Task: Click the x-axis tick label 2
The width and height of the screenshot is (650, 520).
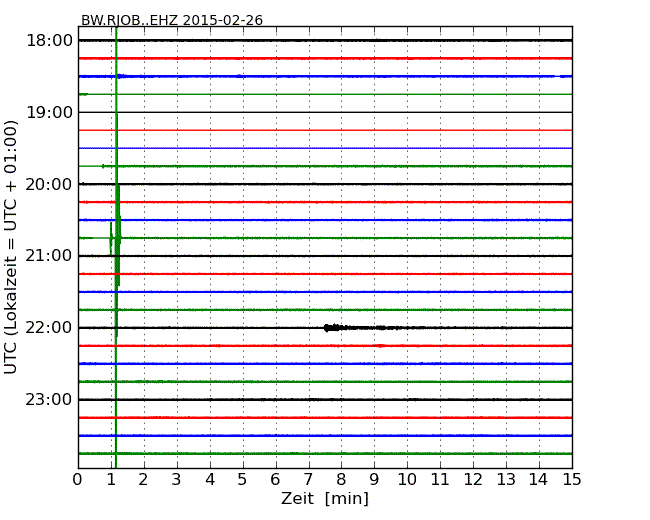Action: pos(143,480)
